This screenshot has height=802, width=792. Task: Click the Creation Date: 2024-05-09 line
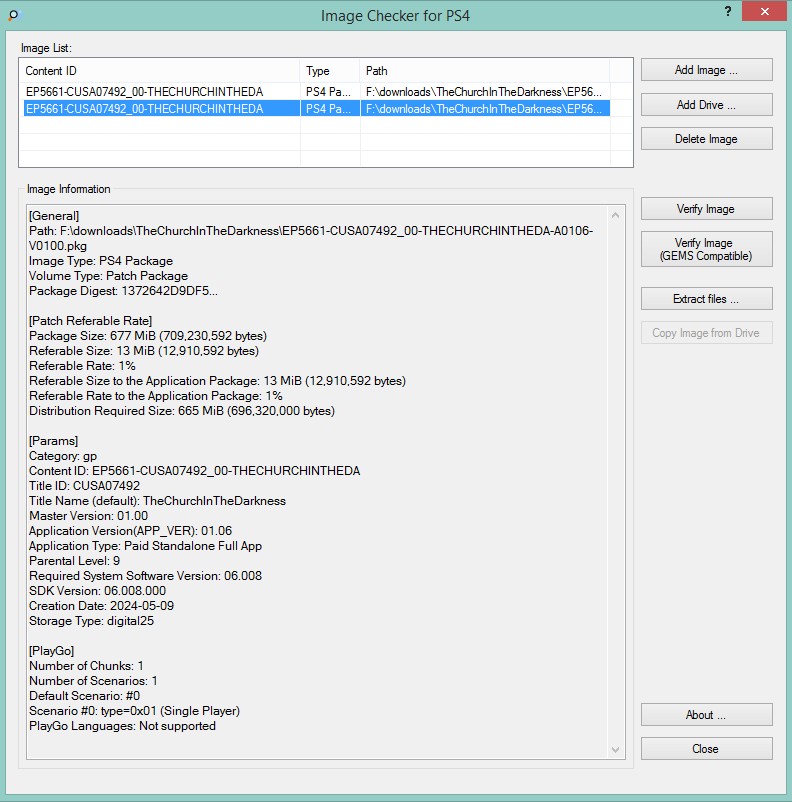coord(101,606)
